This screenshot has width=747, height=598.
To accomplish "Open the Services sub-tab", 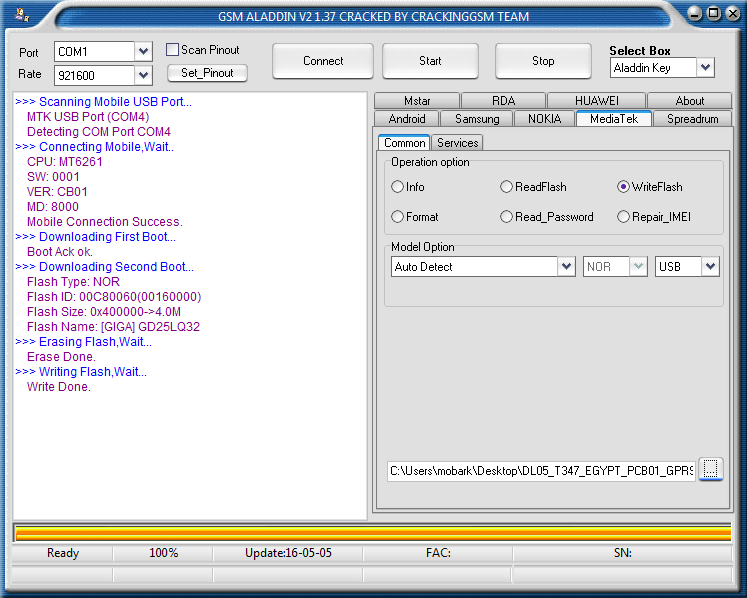I will point(457,142).
